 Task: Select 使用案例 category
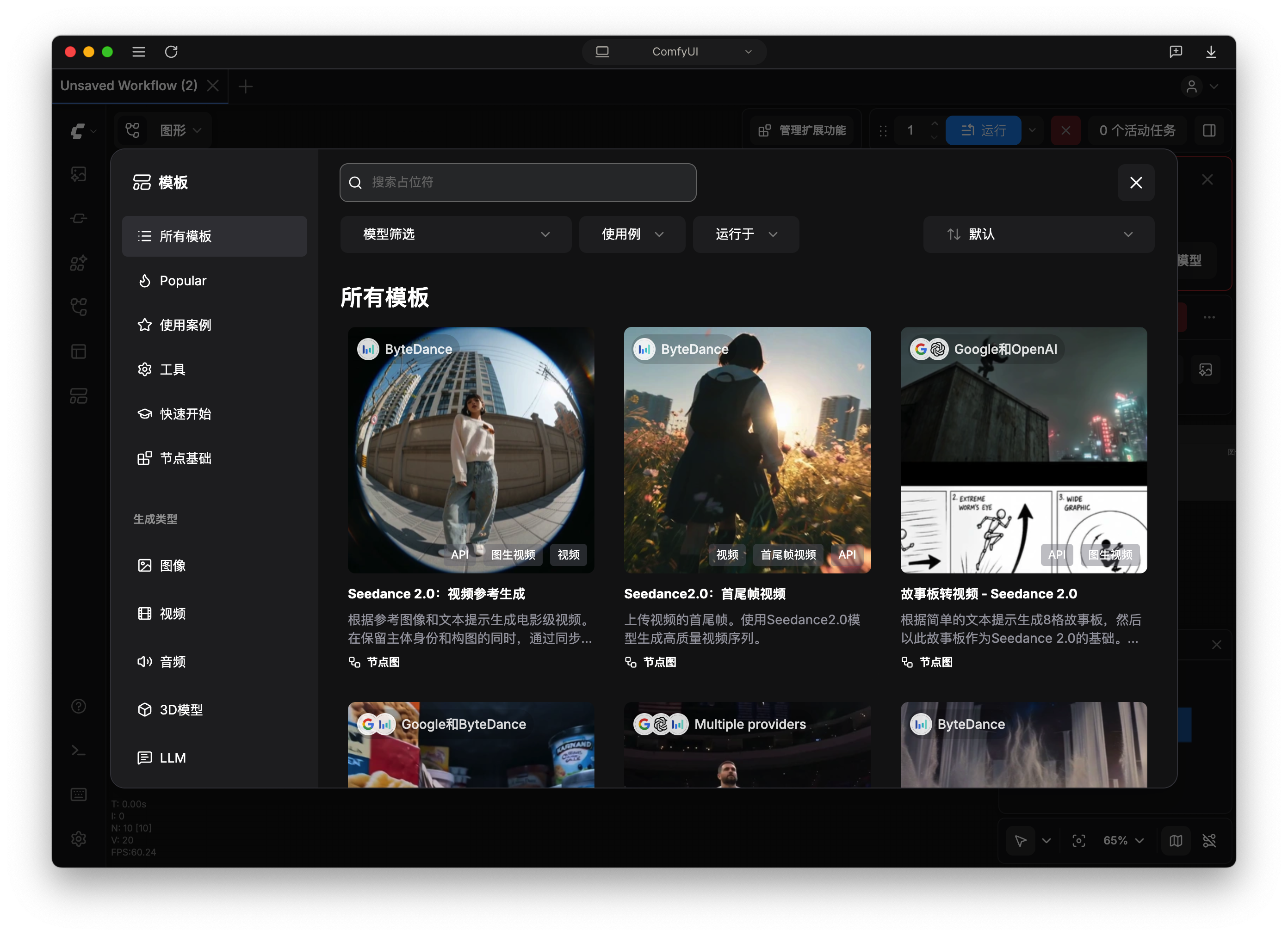tap(215, 325)
